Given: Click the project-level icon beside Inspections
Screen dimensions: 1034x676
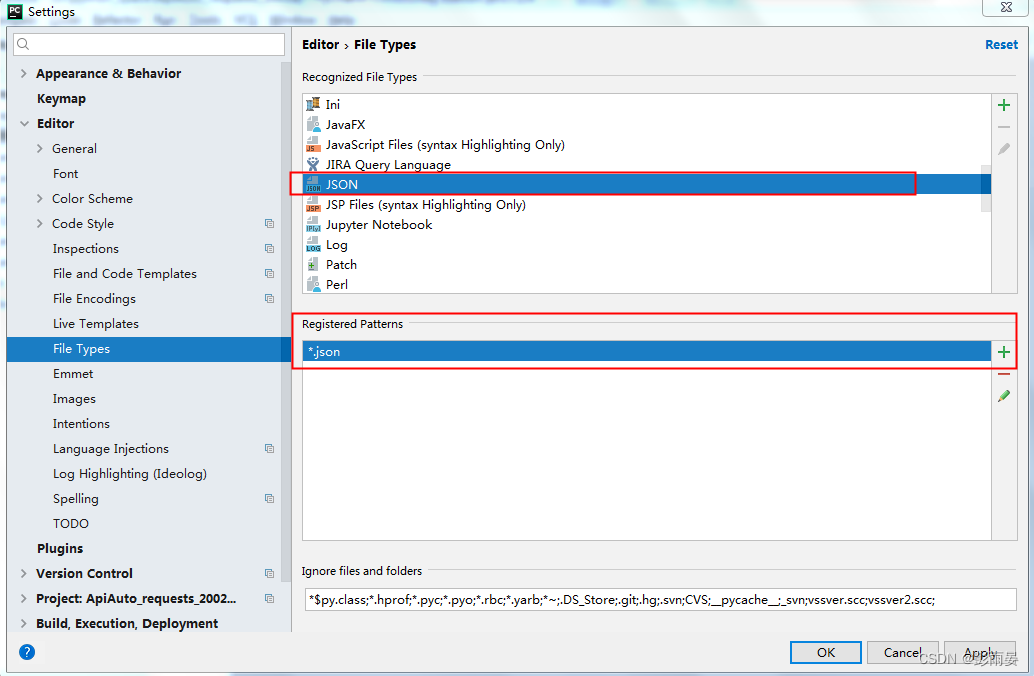Looking at the screenshot, I should point(269,249).
